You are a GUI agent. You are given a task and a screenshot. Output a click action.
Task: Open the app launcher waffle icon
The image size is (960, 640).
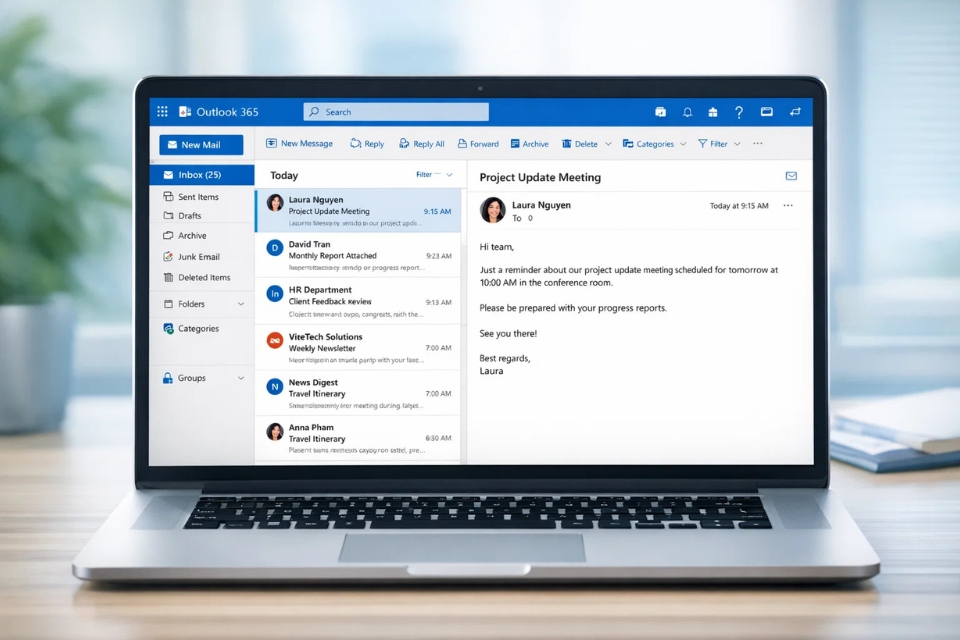162,112
